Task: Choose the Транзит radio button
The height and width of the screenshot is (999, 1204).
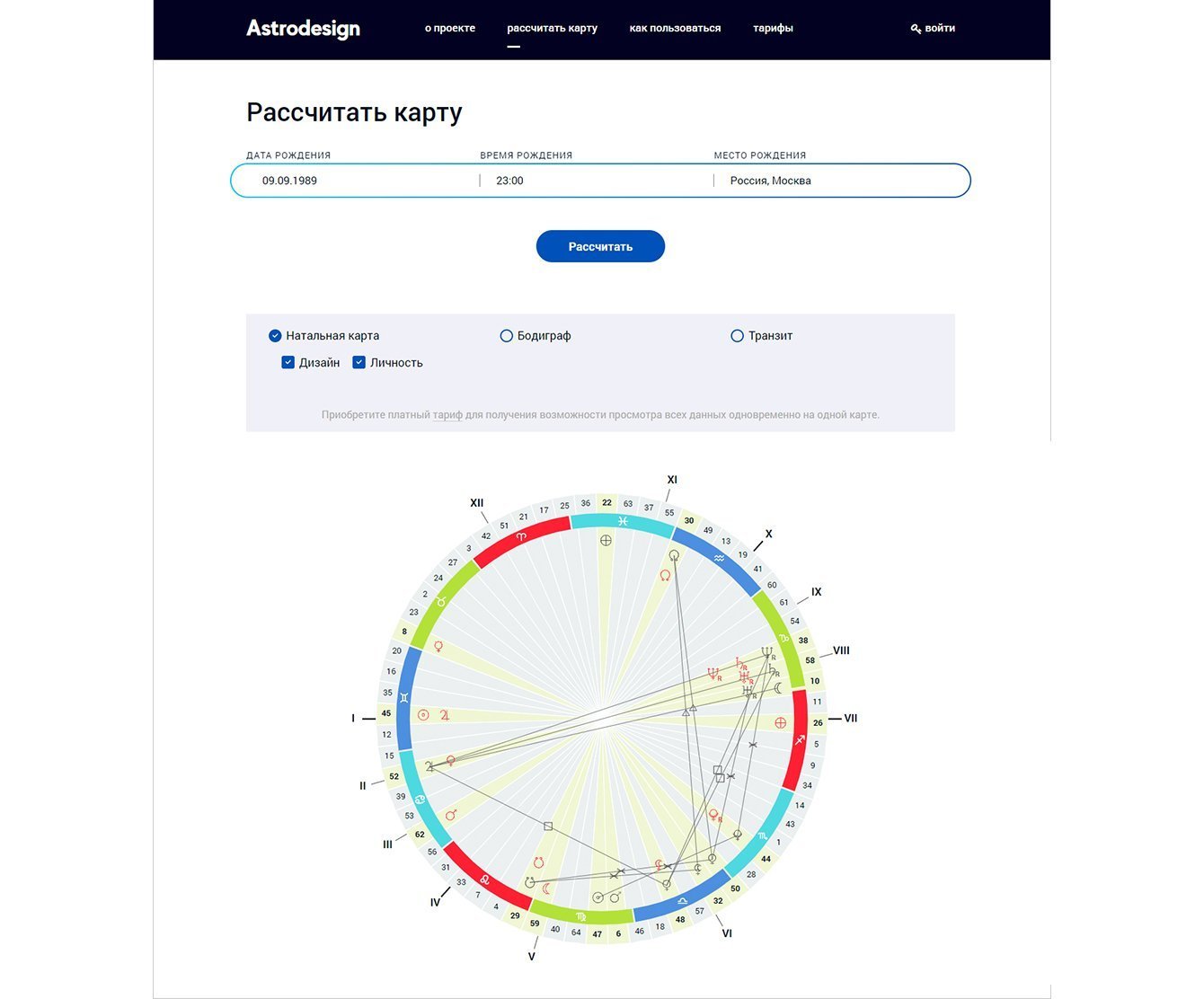Action: click(738, 336)
